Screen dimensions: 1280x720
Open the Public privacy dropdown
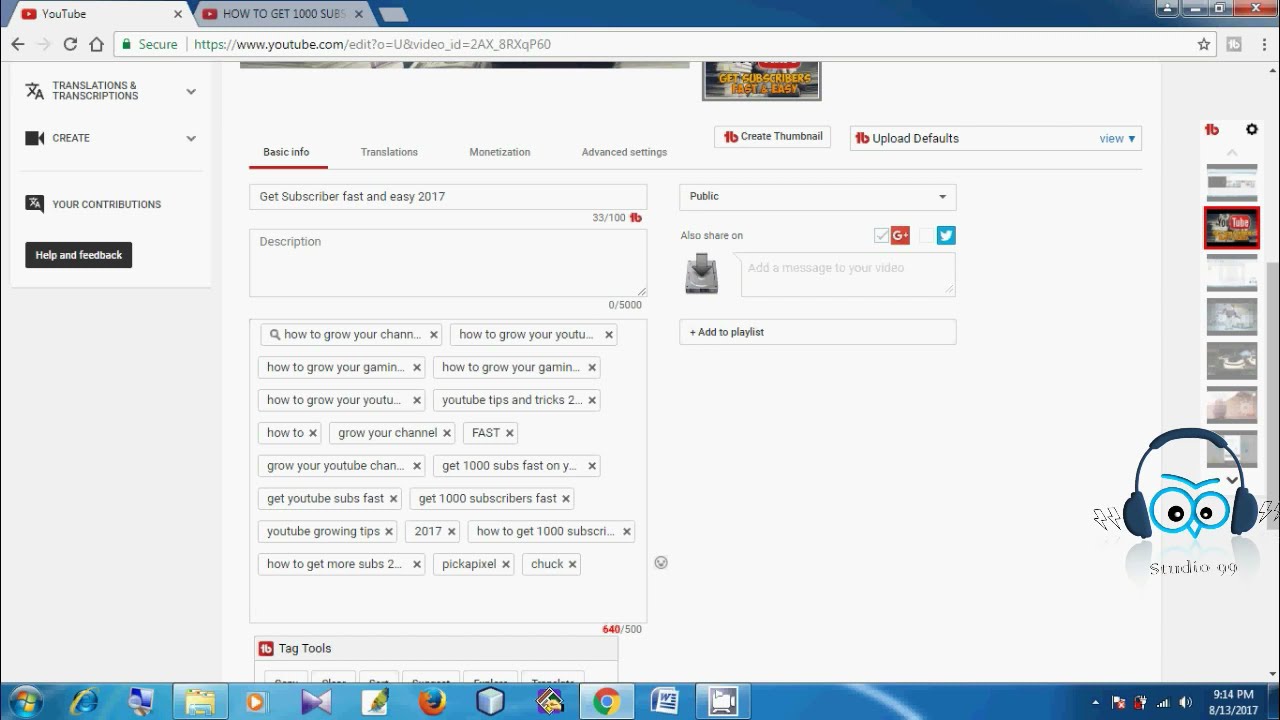818,197
